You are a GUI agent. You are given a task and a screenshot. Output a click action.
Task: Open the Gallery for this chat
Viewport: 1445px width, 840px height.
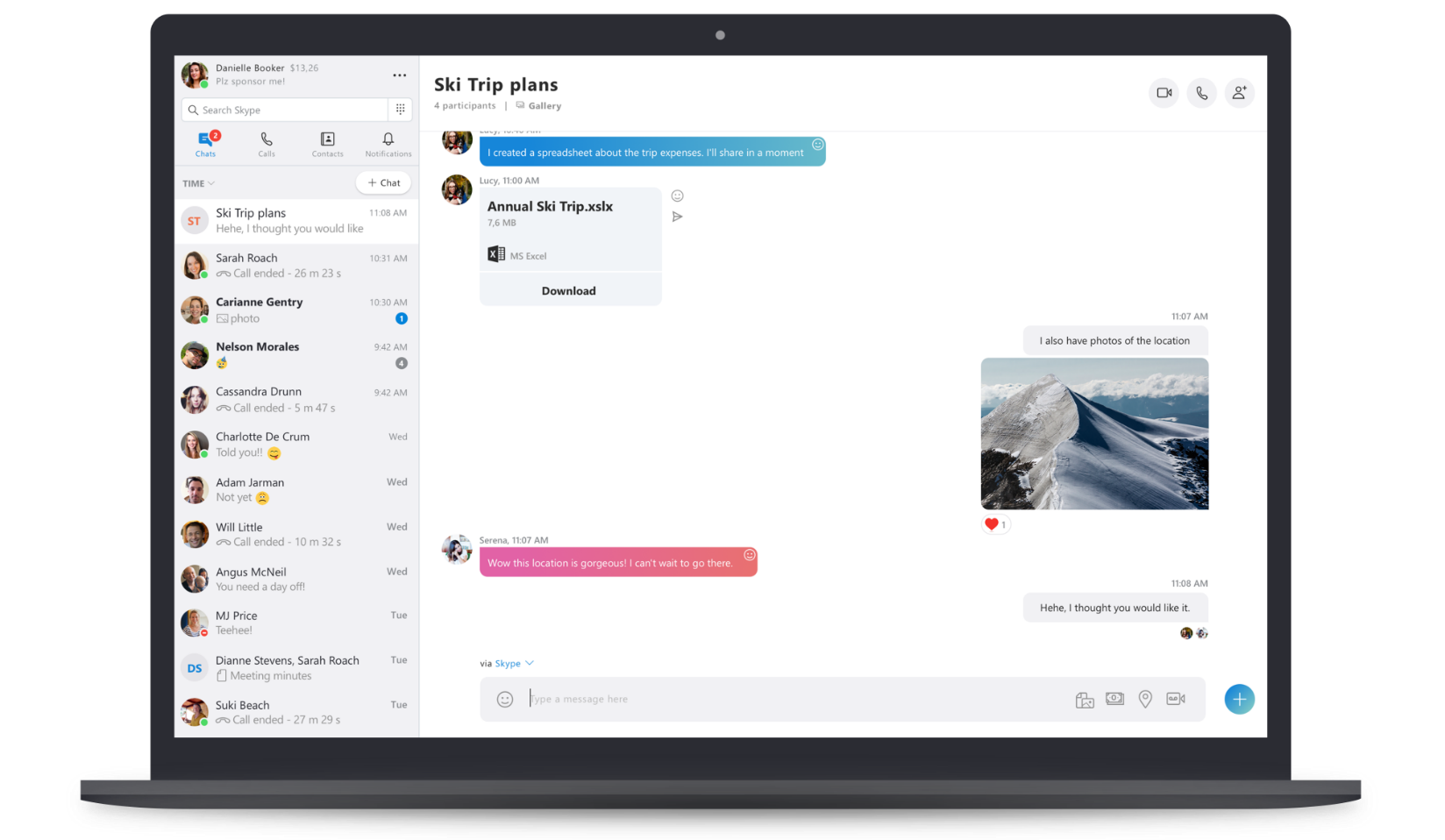tap(537, 105)
